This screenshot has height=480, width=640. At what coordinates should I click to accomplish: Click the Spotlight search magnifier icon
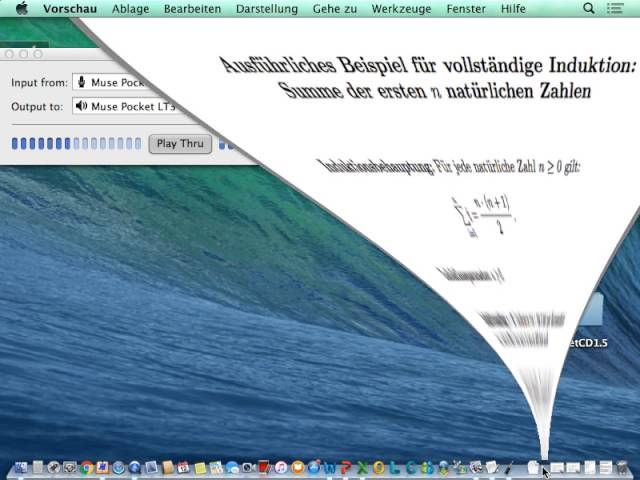pos(588,9)
